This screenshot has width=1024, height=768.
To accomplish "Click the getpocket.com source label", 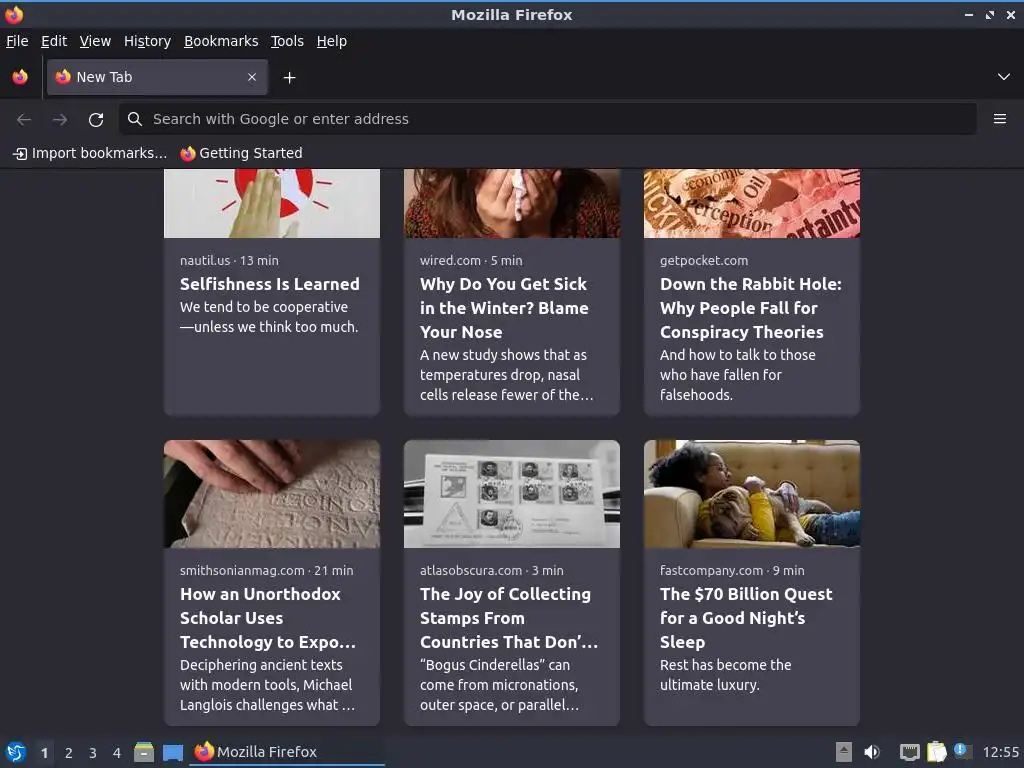I will pyautogui.click(x=704, y=261).
